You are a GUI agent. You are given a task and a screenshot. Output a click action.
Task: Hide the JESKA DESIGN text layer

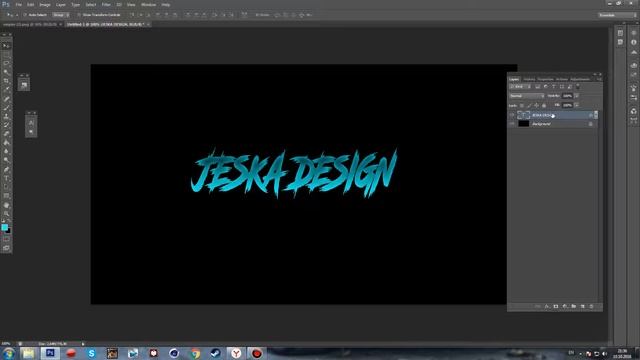(x=511, y=115)
